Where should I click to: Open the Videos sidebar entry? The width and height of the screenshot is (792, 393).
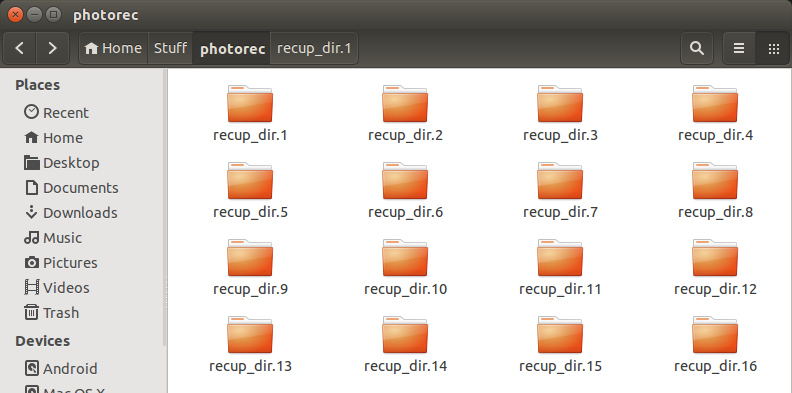[57, 287]
